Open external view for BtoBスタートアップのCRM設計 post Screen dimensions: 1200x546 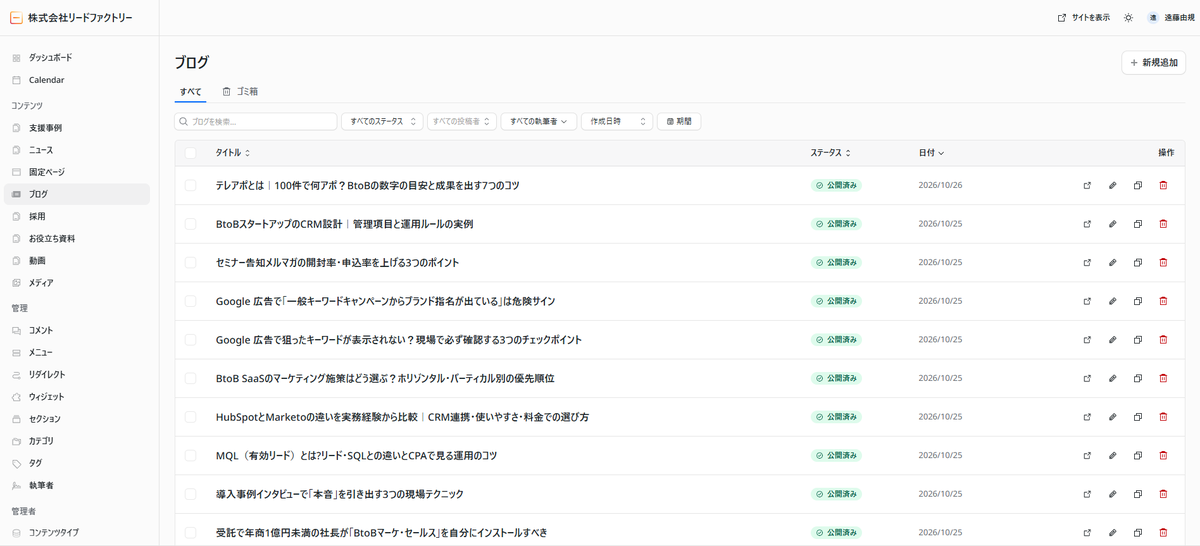click(1087, 224)
